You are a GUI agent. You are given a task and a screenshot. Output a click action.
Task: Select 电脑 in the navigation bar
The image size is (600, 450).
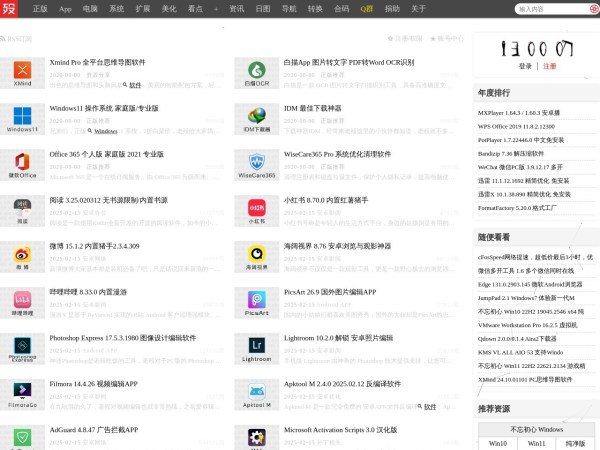point(90,9)
